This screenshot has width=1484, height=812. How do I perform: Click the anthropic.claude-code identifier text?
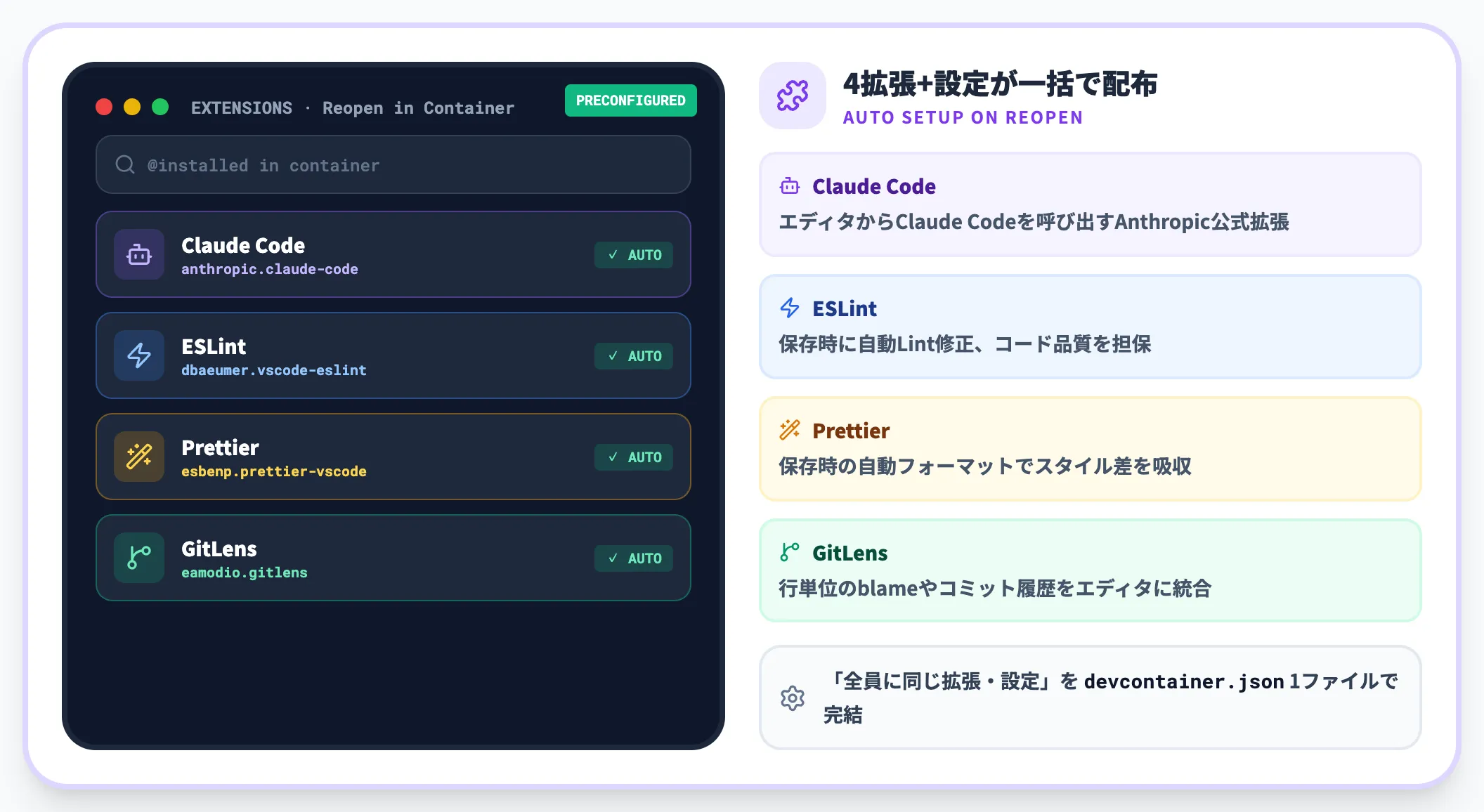click(270, 269)
